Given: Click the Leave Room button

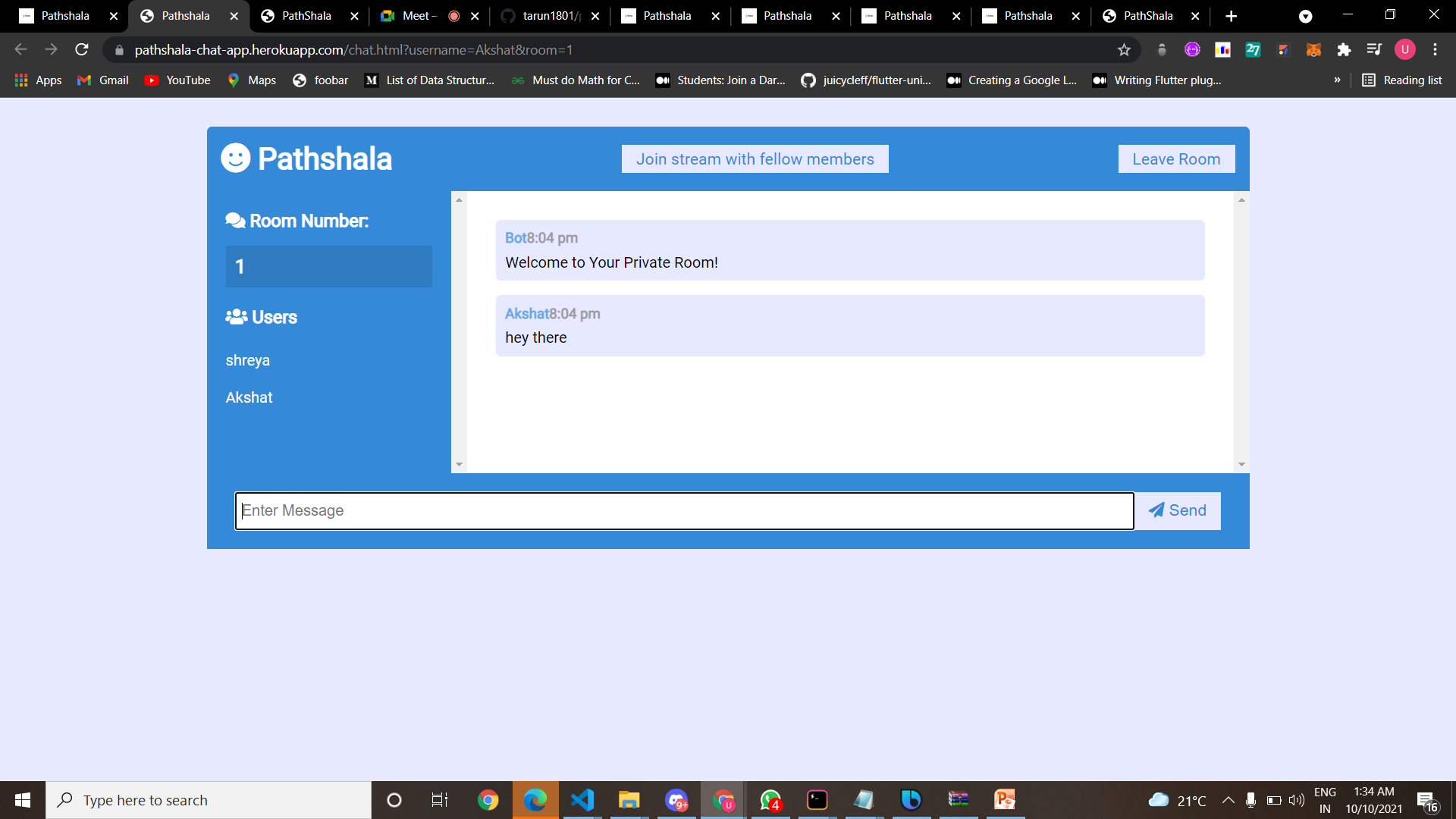Looking at the screenshot, I should [1176, 159].
